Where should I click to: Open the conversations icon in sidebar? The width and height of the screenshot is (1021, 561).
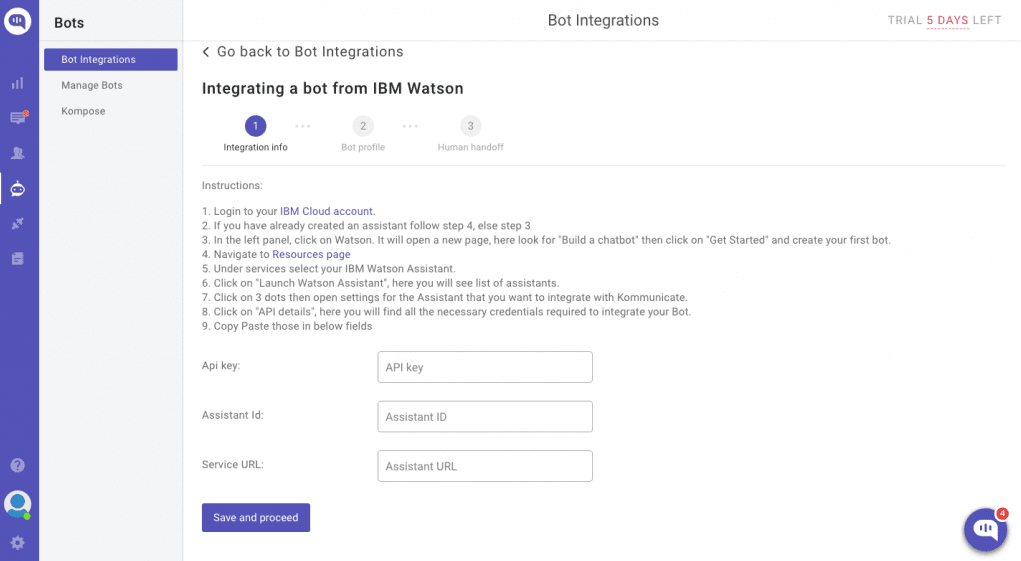(x=18, y=118)
